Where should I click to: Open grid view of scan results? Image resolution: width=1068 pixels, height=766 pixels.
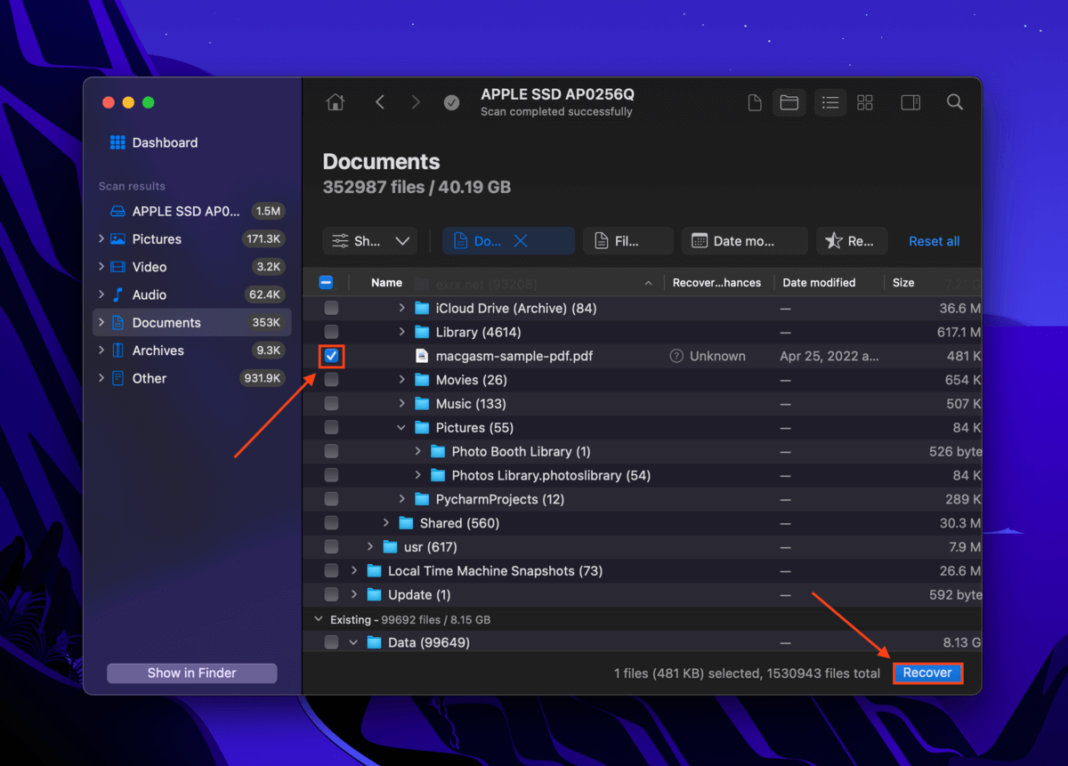864,101
